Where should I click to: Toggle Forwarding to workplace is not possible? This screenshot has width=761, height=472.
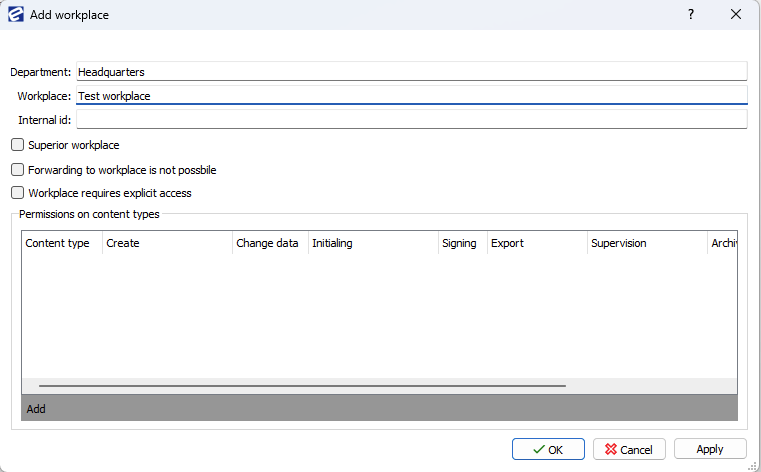(18, 170)
